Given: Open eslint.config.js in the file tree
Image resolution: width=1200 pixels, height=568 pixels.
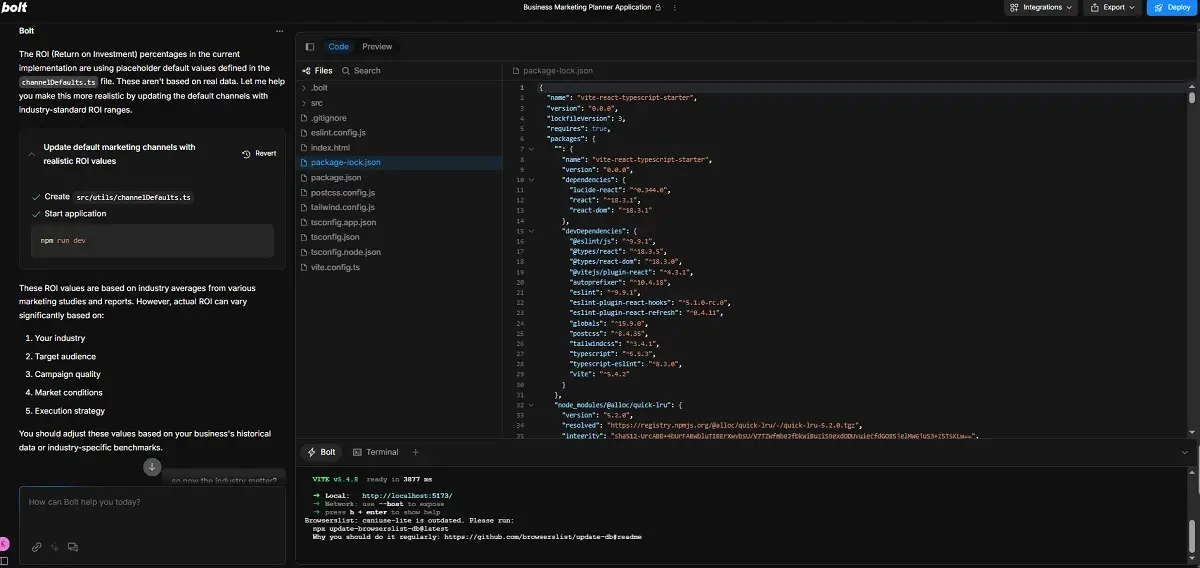Looking at the screenshot, I should [400, 132].
